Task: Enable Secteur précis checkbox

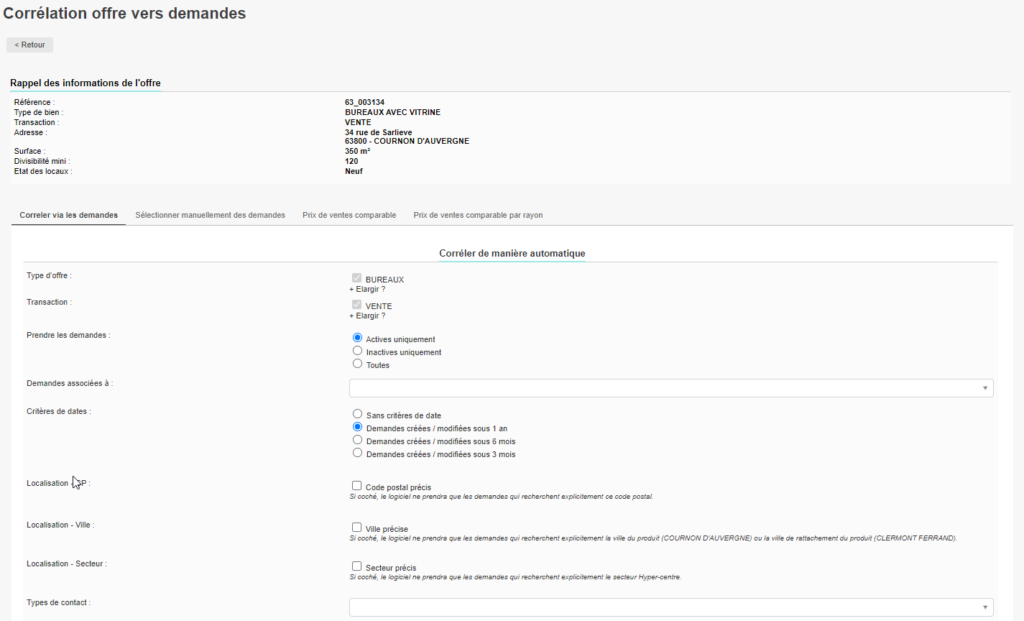Action: coord(357,566)
